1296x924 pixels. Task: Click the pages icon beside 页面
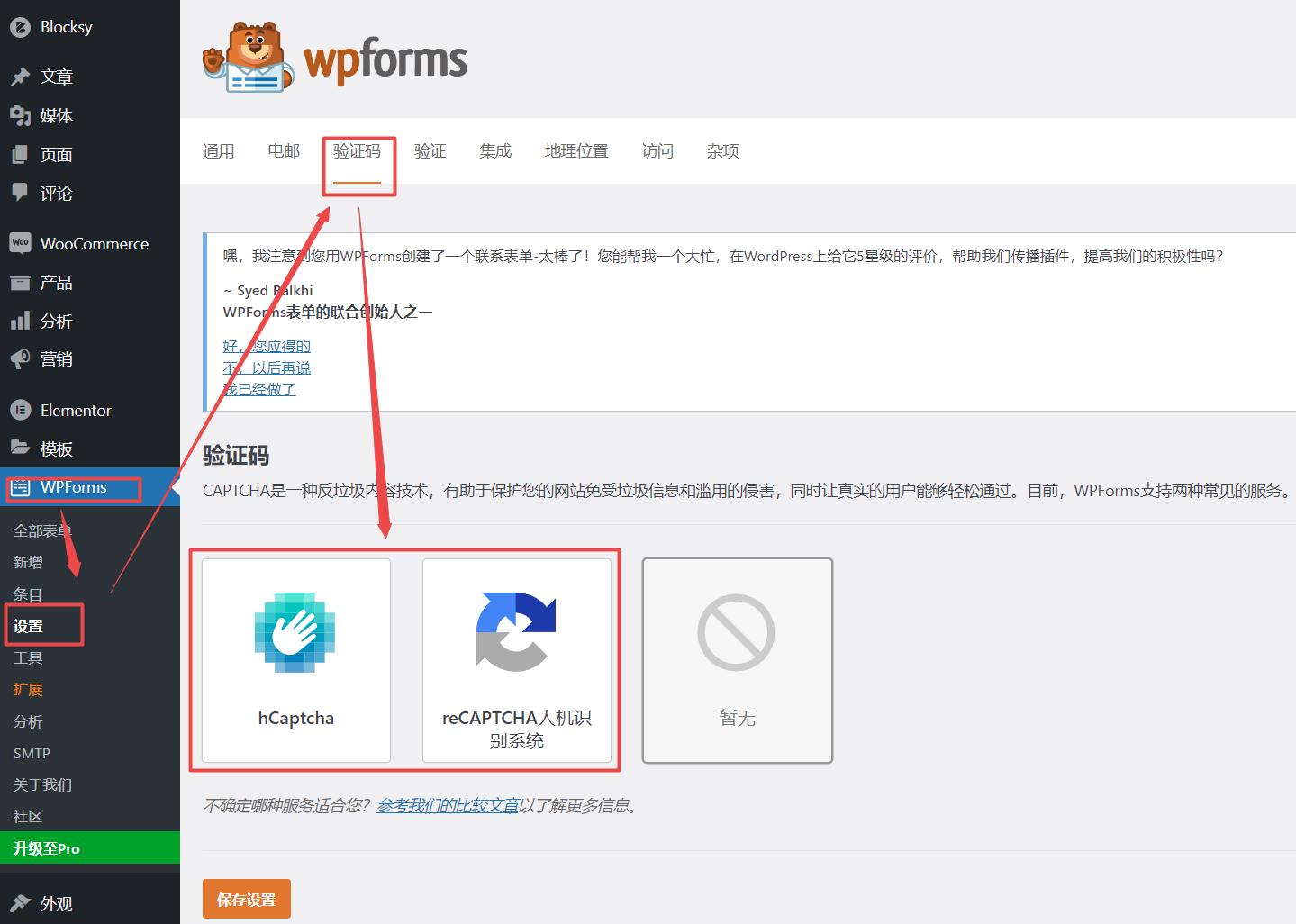pos(20,155)
